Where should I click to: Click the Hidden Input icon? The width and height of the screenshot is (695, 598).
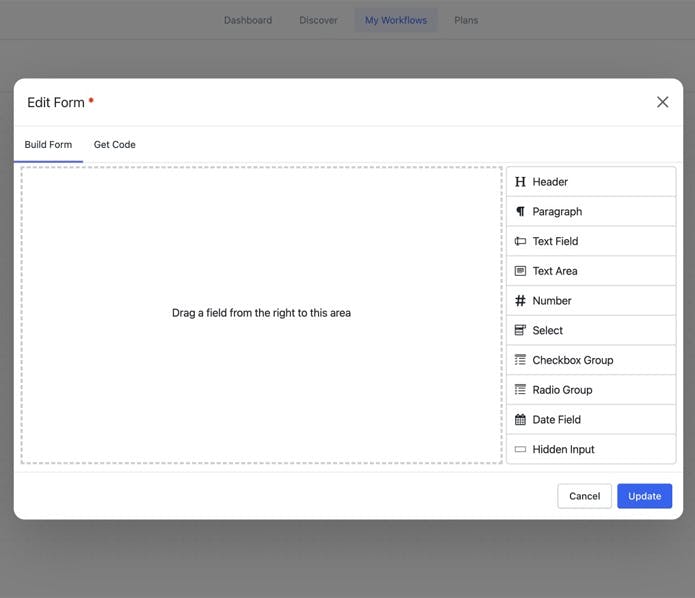520,449
